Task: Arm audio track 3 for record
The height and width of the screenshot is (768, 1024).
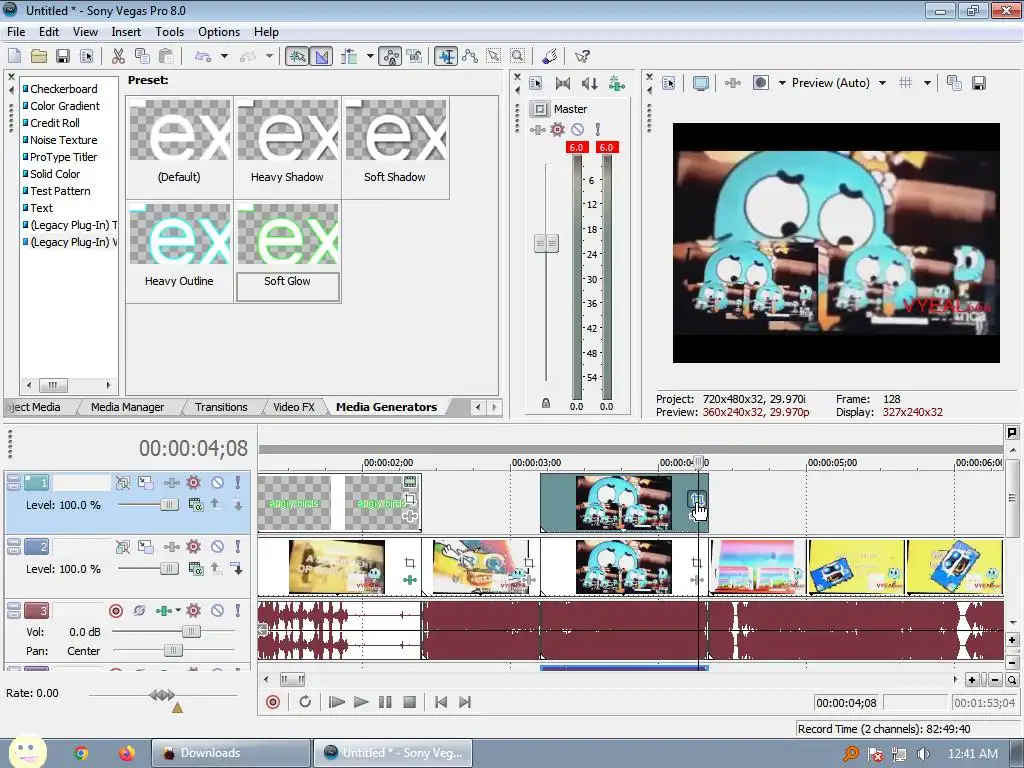Action: [116, 611]
